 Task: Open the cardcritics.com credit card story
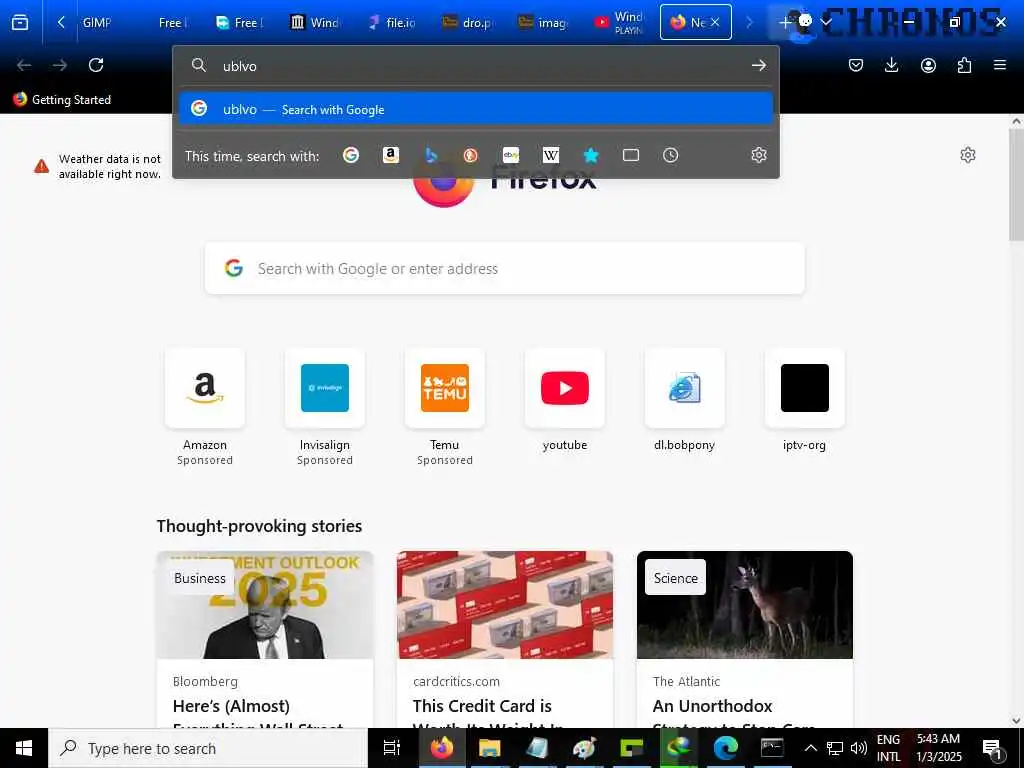coord(505,639)
